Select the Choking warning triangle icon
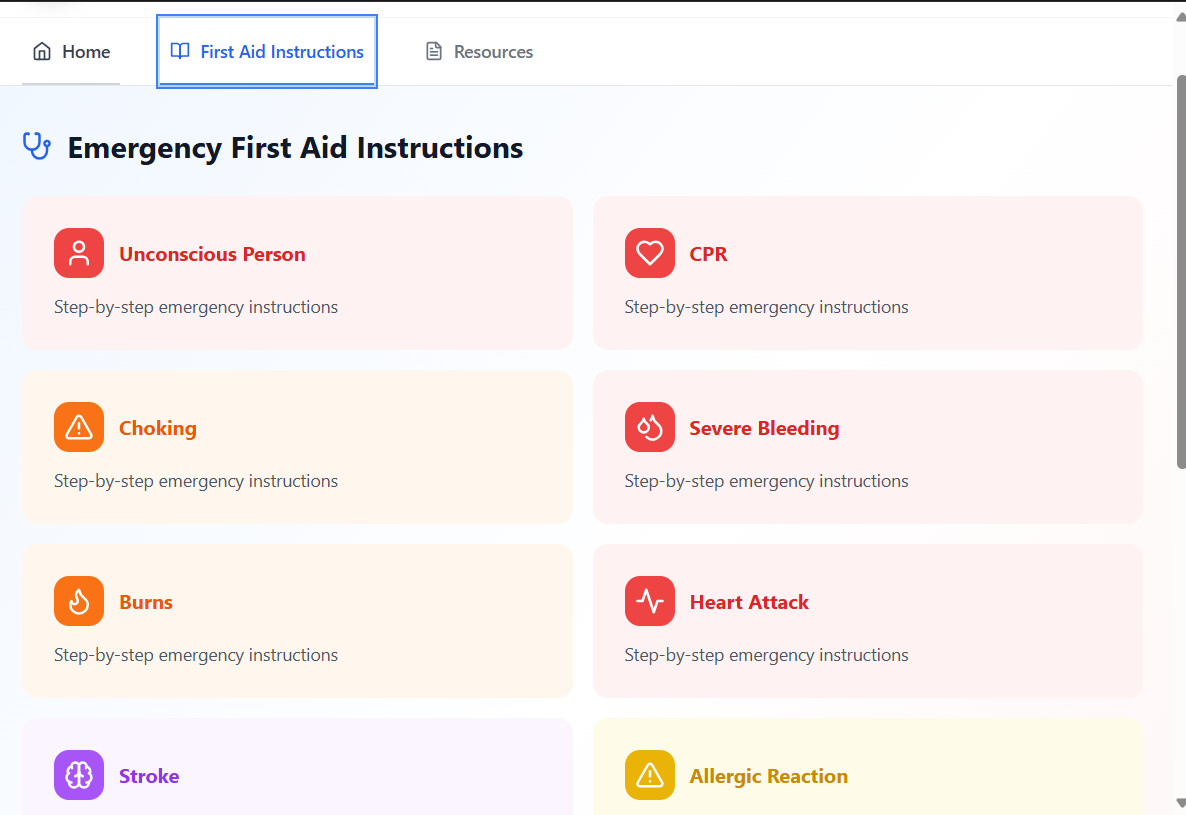The image size is (1186, 815). [x=79, y=427]
